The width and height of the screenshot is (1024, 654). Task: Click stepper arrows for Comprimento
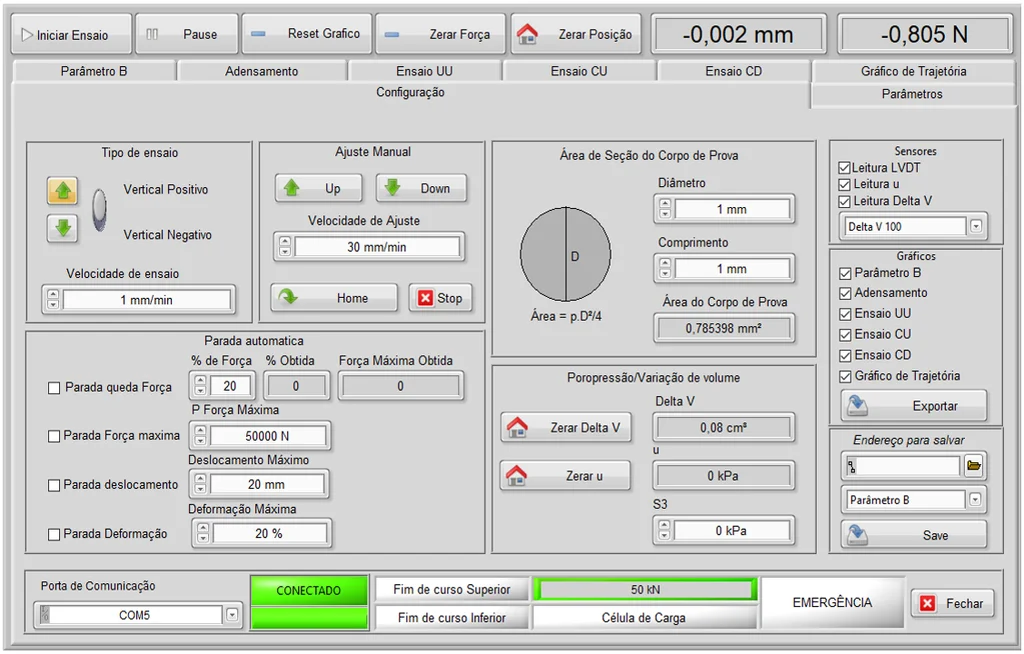[x=665, y=269]
